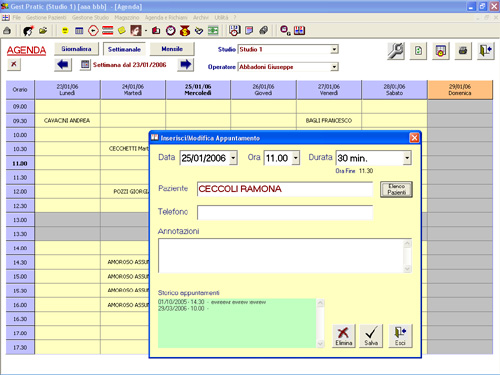Click the small red X button under AGENDA
Viewport: 500px width, 375px height.
coord(14,64)
